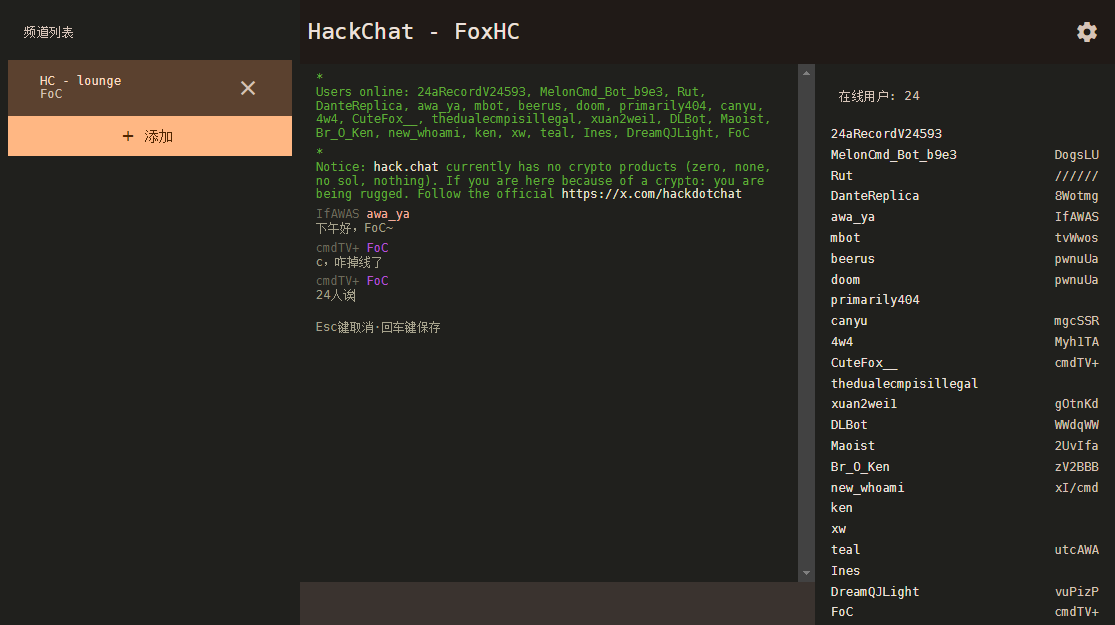Select user CuteFox__ in online list
This screenshot has width=1115, height=625.
863,363
